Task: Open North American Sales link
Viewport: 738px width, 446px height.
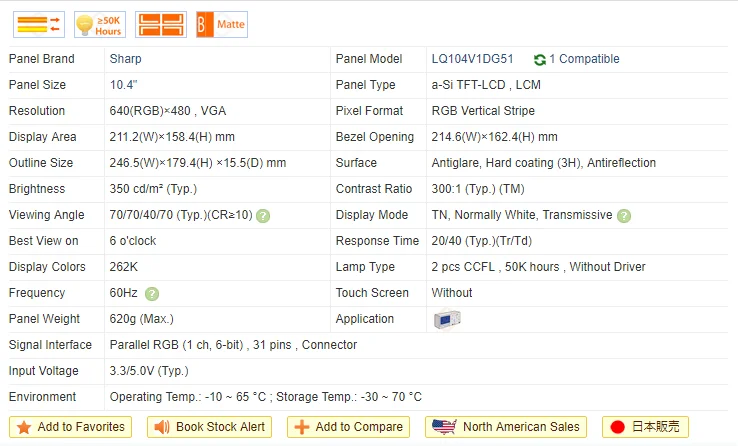Action: 506,427
